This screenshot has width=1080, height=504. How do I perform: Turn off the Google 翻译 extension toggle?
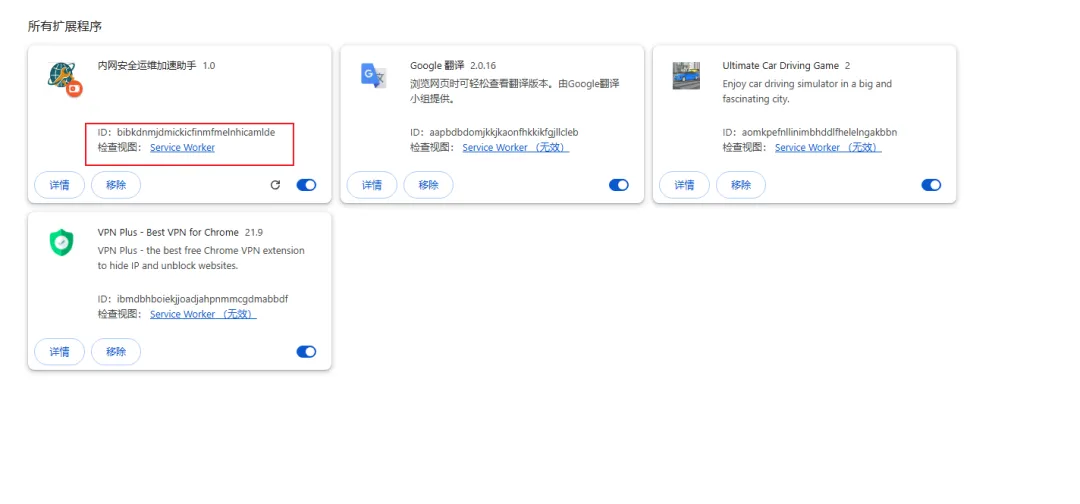[x=619, y=185]
